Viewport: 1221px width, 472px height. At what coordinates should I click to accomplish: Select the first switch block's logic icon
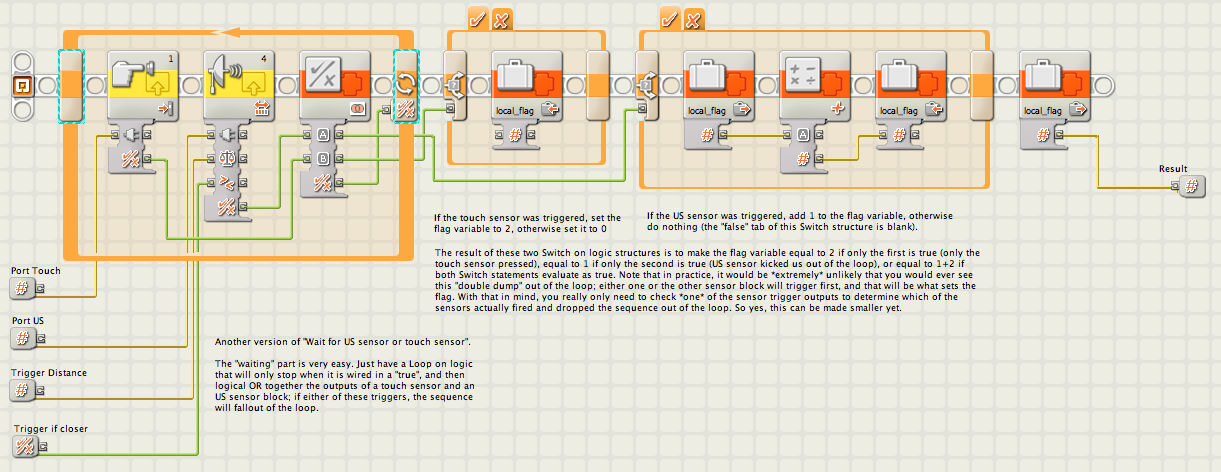(x=456, y=86)
